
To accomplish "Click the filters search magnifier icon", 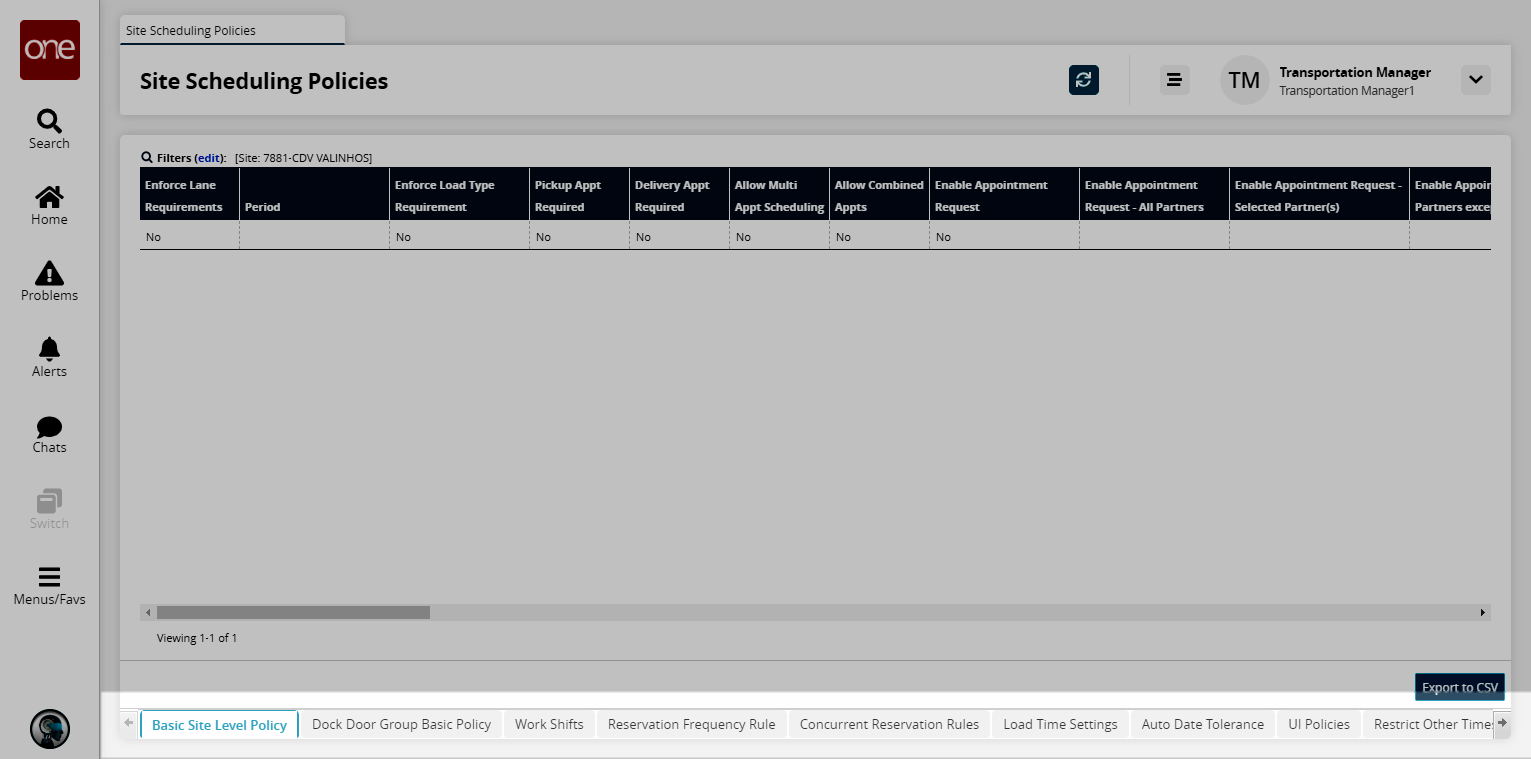I will [x=147, y=157].
